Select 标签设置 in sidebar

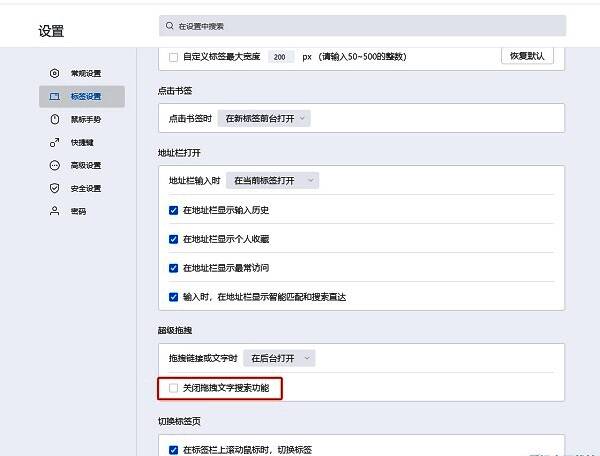tap(82, 96)
